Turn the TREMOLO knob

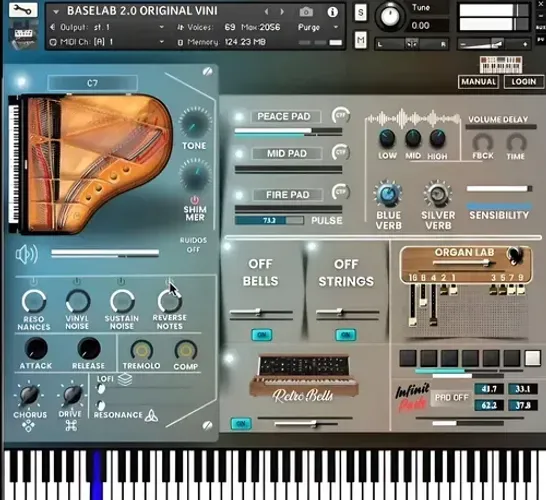141,350
